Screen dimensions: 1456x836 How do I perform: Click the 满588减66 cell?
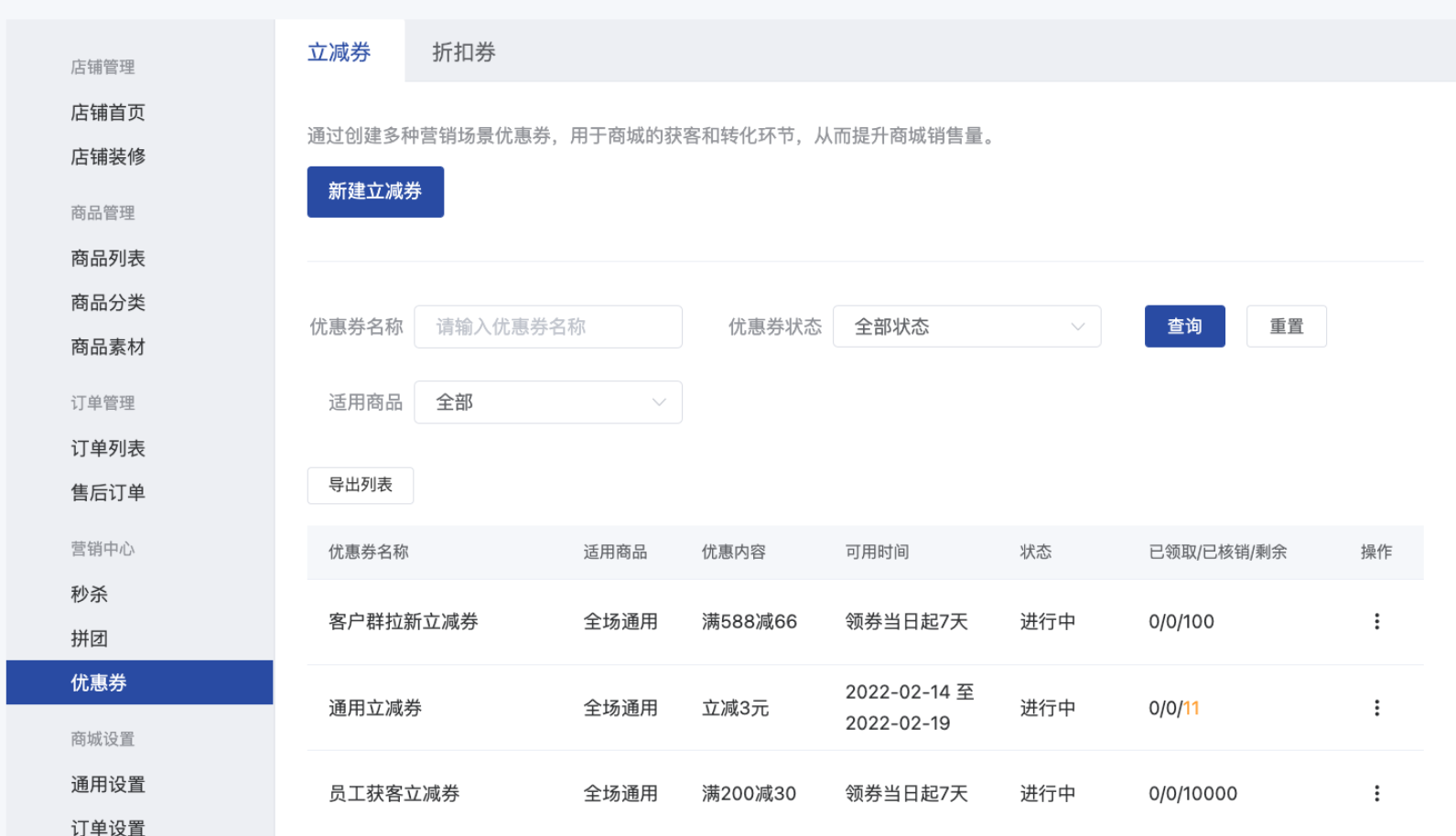tap(750, 621)
